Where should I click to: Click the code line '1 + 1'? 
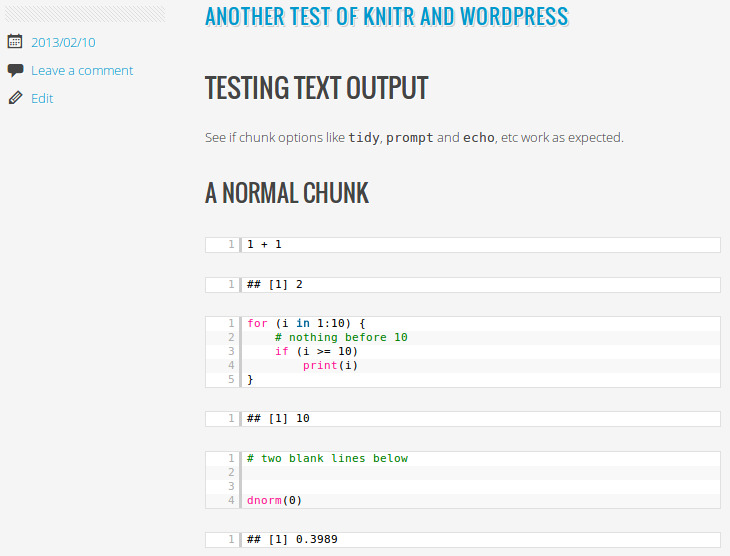(x=264, y=244)
